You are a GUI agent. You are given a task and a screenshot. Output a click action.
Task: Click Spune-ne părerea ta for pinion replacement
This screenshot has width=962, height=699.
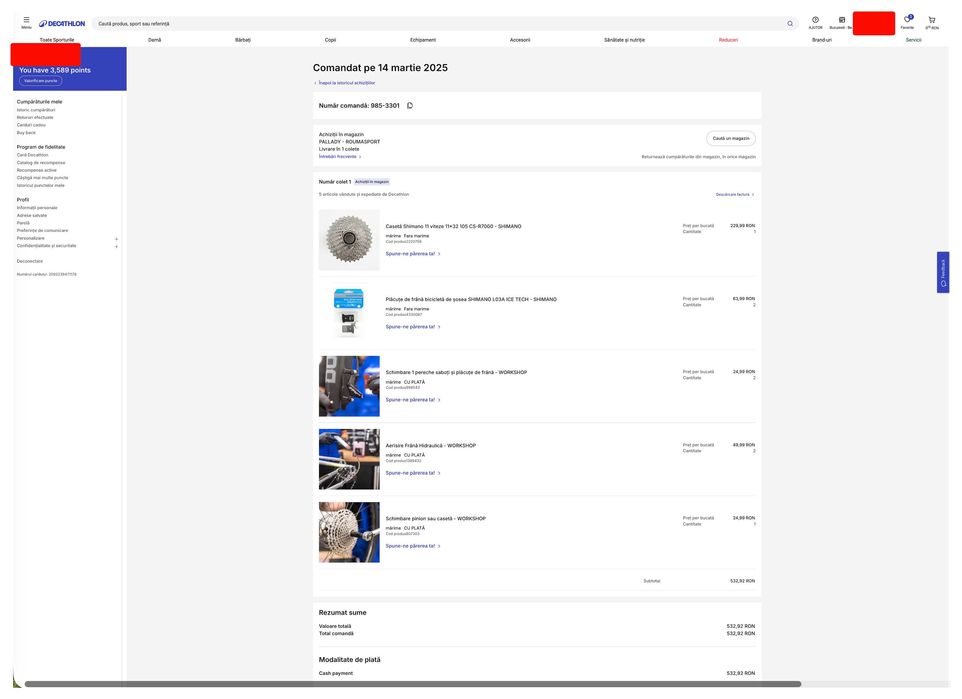point(413,546)
